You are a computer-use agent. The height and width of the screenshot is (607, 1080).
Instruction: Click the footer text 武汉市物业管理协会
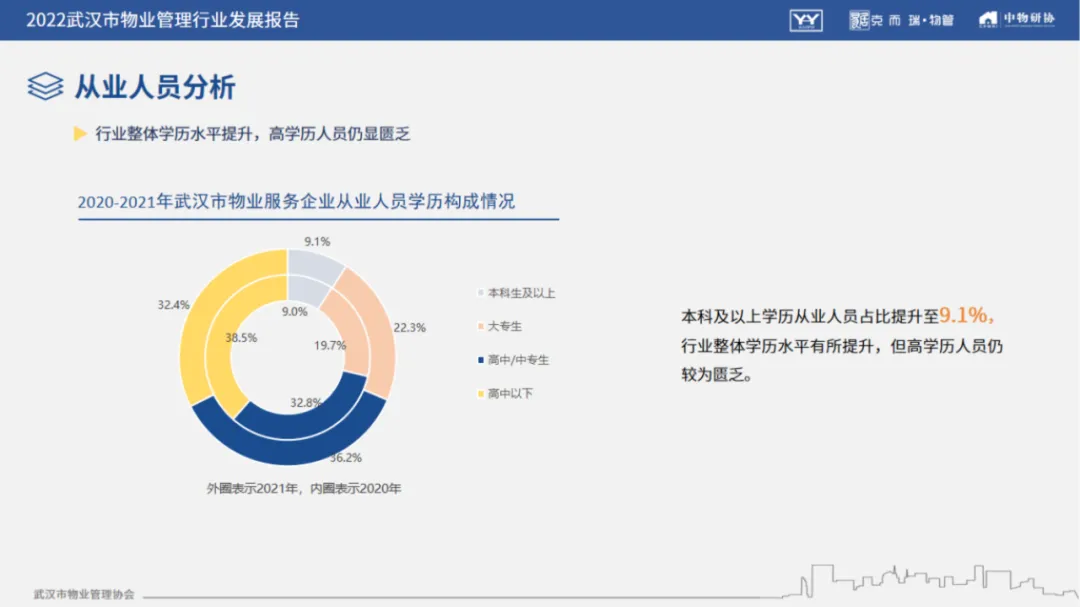[x=84, y=594]
